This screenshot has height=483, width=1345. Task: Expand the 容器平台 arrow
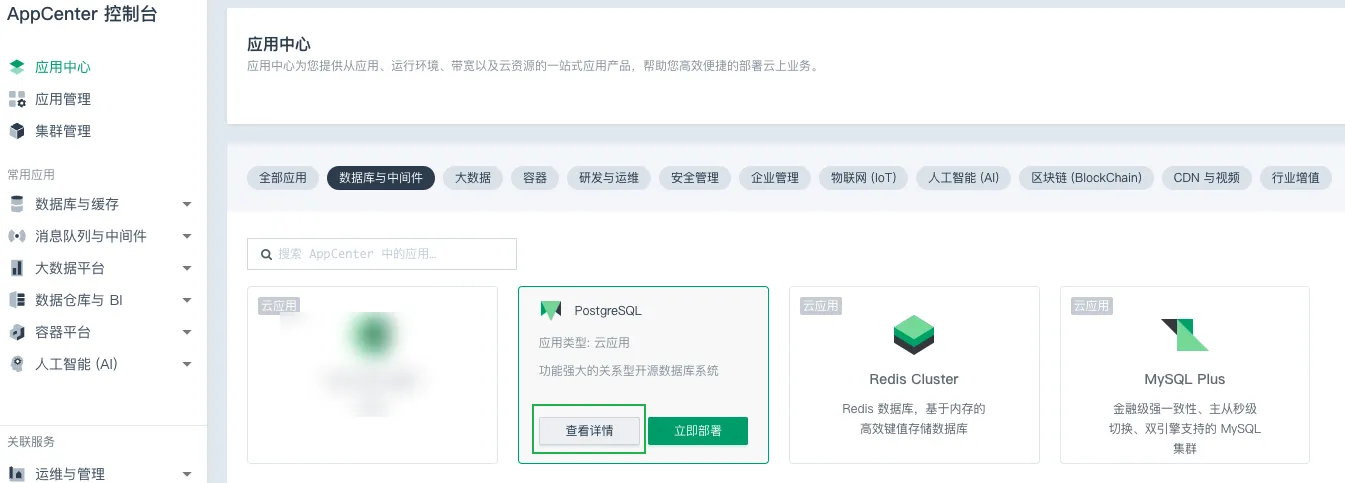click(x=187, y=332)
